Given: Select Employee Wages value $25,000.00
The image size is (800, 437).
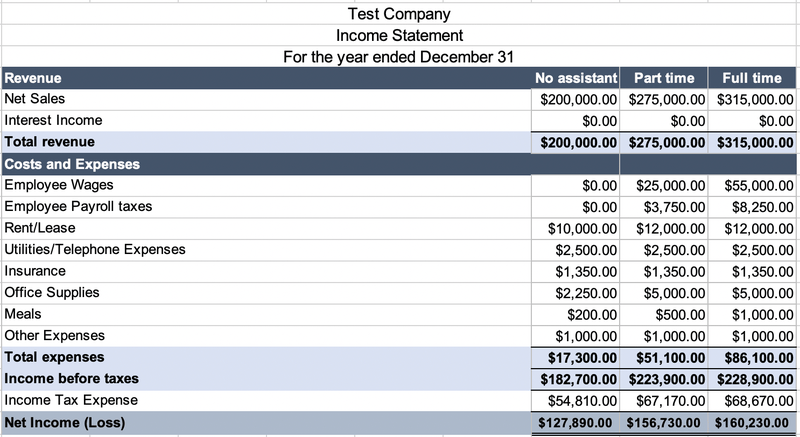Looking at the screenshot, I should point(664,186).
